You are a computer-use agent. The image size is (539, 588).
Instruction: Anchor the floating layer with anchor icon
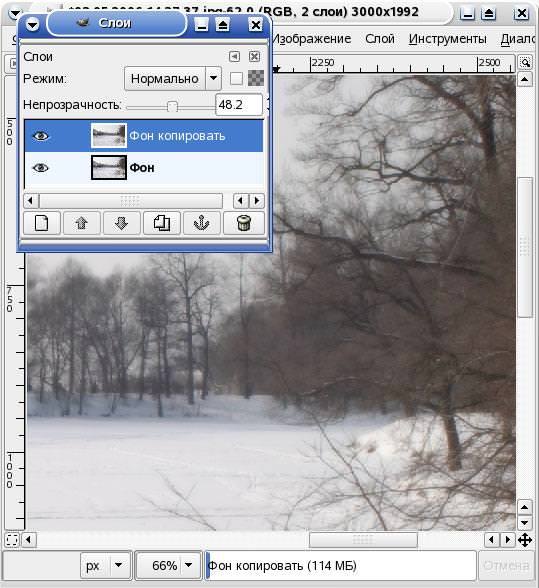(201, 224)
